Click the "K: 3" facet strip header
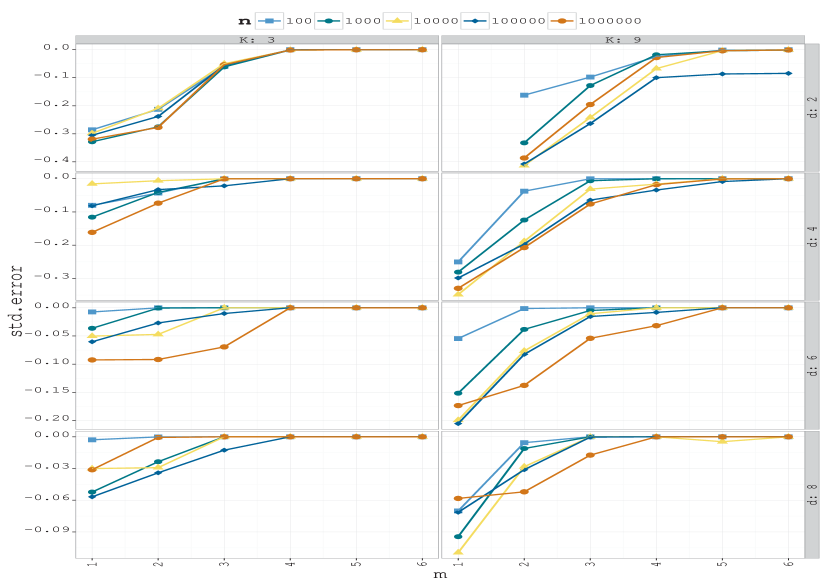This screenshot has width=830, height=581. coord(257,40)
